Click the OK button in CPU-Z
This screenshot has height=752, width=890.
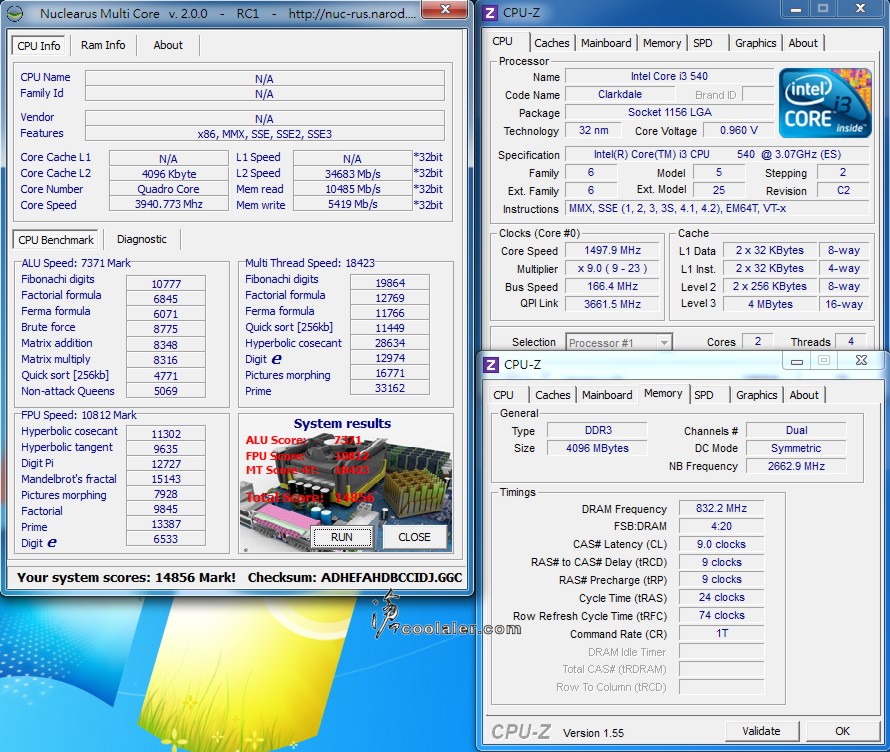point(842,731)
